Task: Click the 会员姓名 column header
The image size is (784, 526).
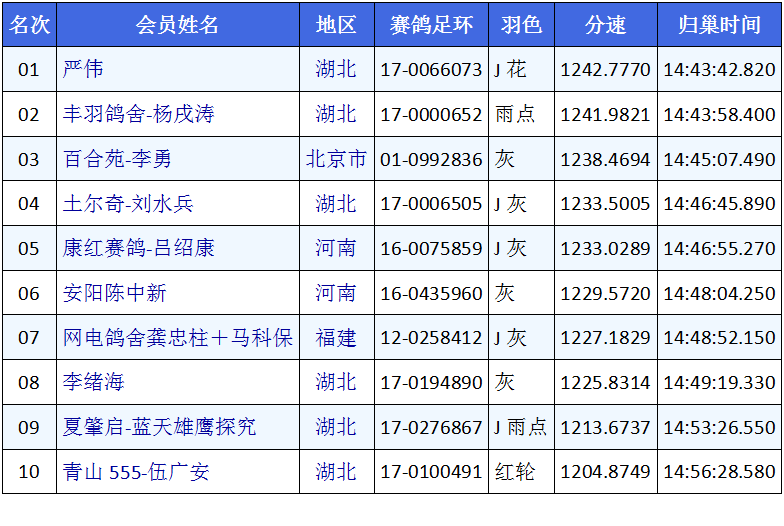Action: click(x=177, y=25)
